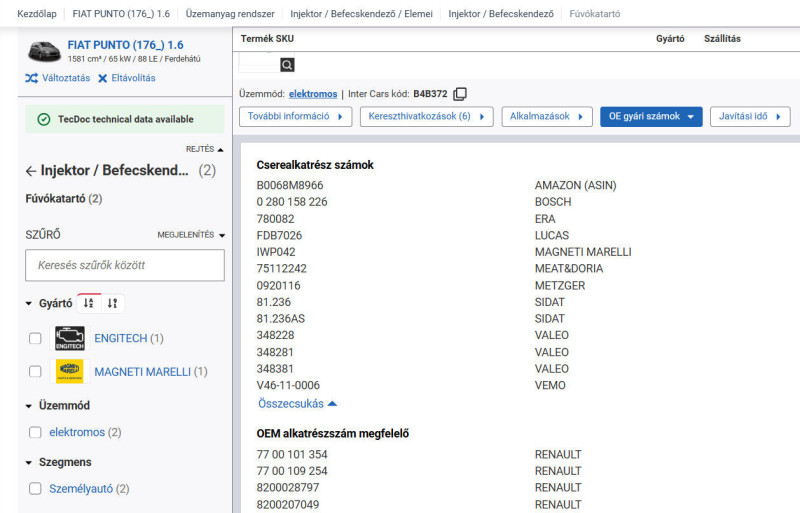Click the AMAZON (ASIN) manufacturer name

(x=576, y=185)
